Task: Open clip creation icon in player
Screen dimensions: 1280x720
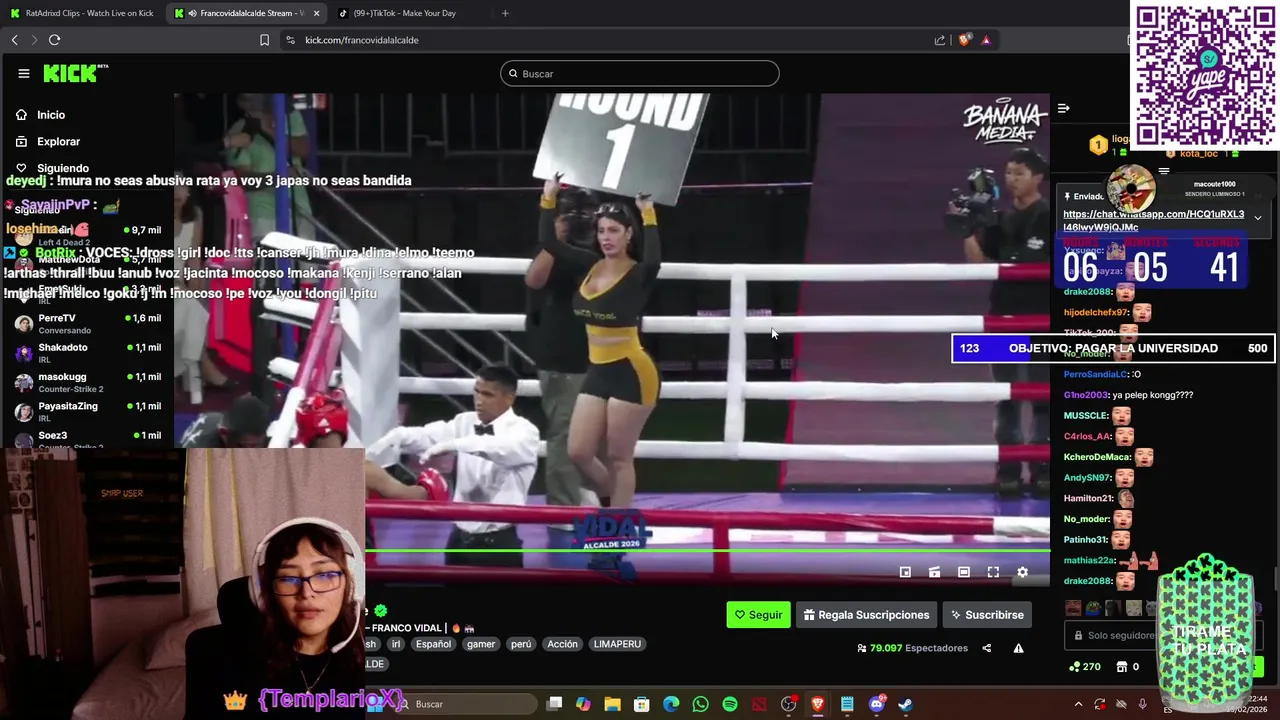Action: [934, 572]
